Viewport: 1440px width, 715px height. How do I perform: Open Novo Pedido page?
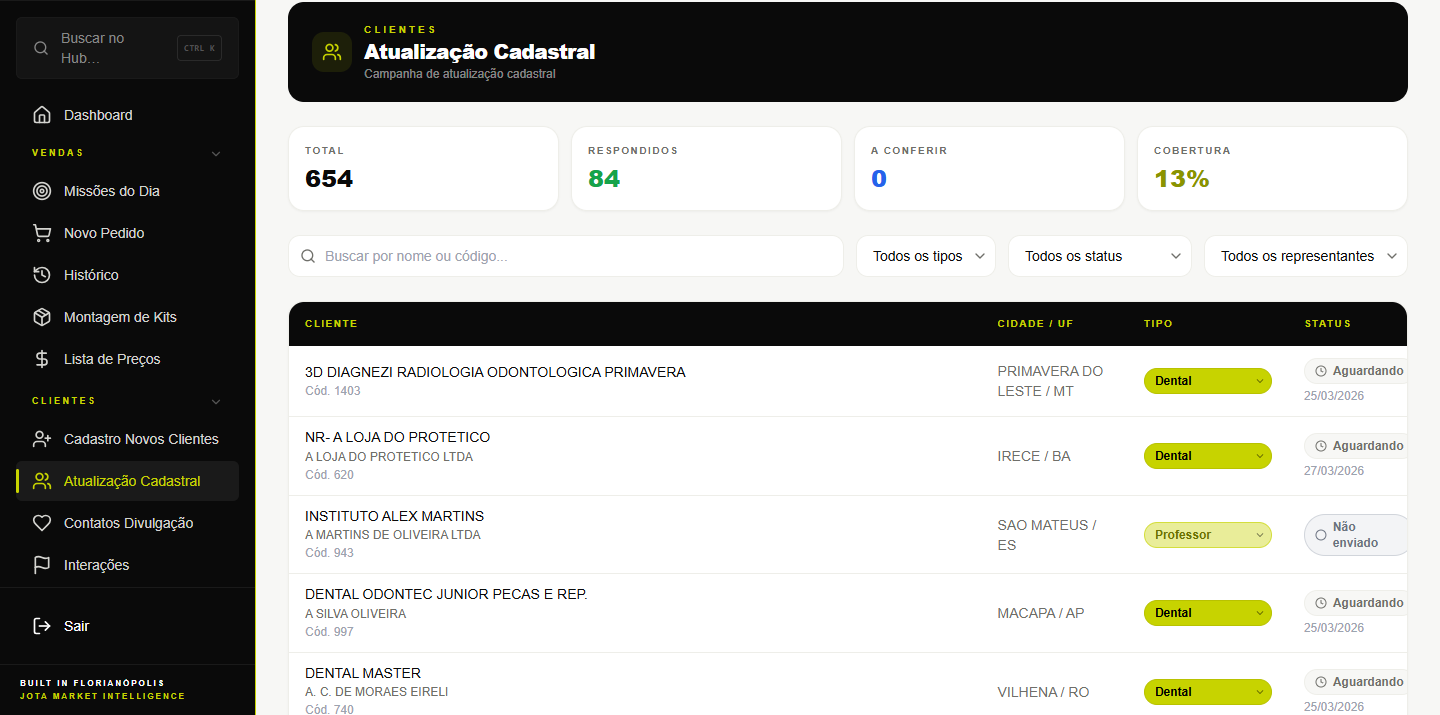tap(128, 233)
